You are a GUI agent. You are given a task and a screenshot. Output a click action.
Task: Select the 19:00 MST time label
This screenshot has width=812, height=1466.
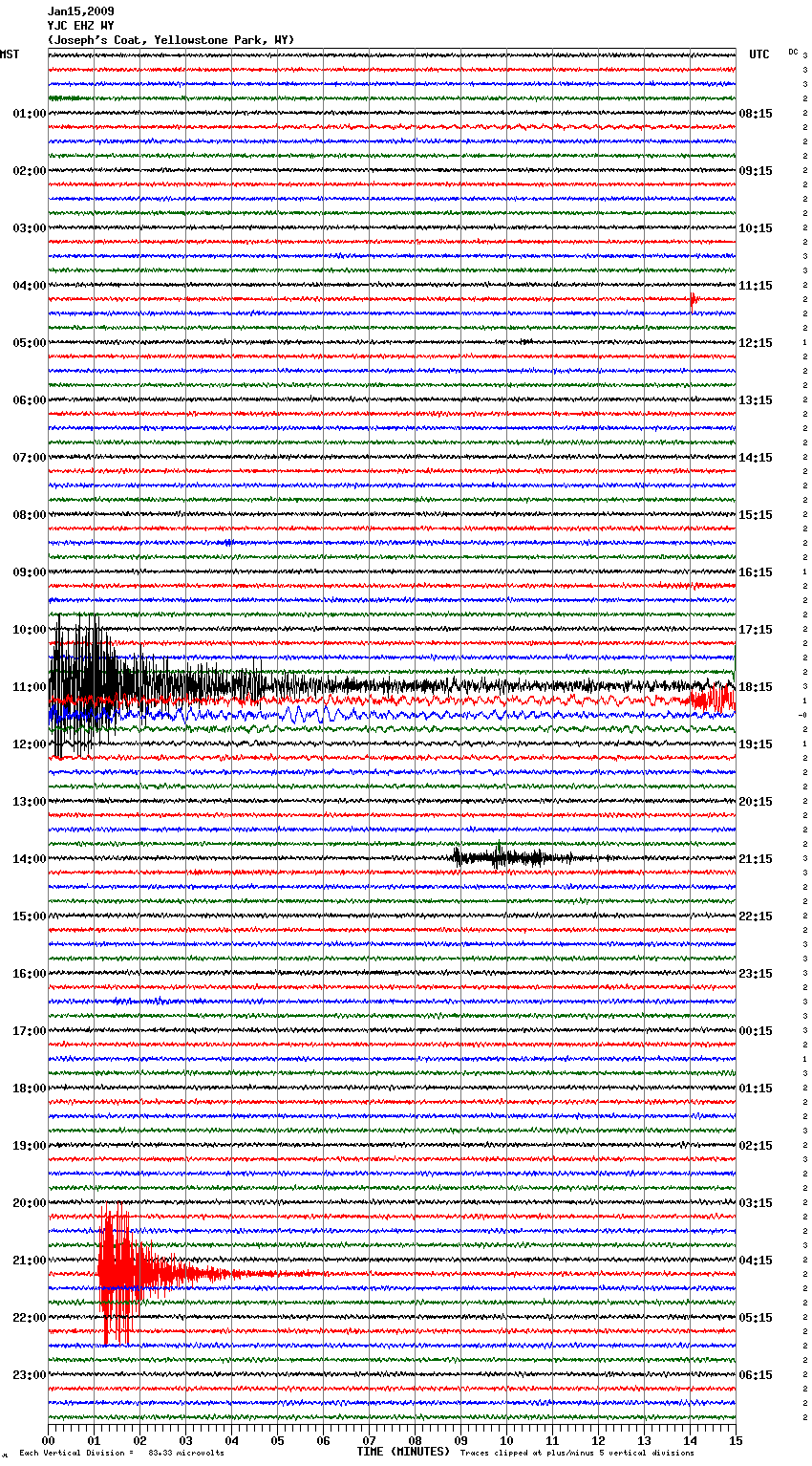(30, 1146)
